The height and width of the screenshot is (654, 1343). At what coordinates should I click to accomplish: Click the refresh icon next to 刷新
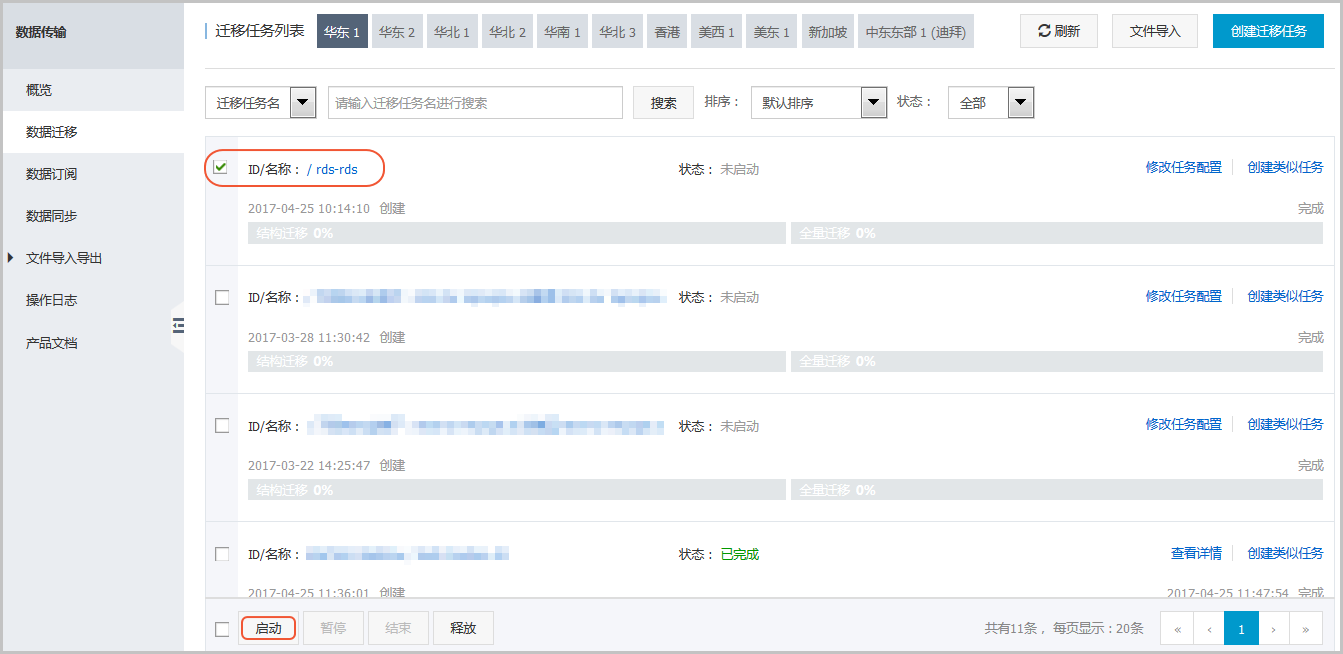(1043, 31)
